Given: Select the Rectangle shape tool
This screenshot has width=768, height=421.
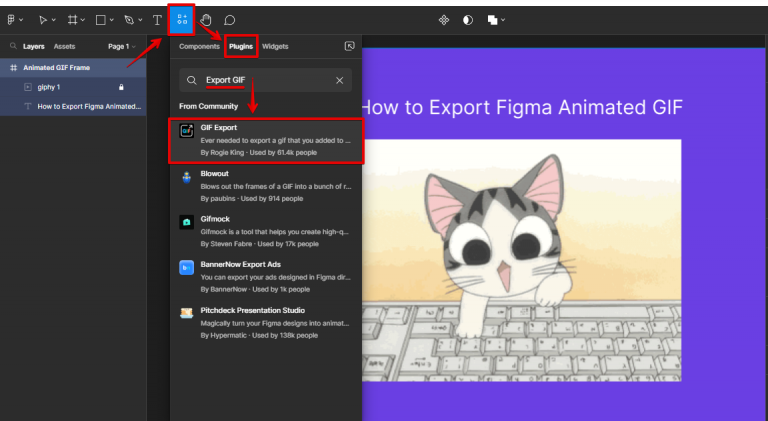Looking at the screenshot, I should (101, 19).
